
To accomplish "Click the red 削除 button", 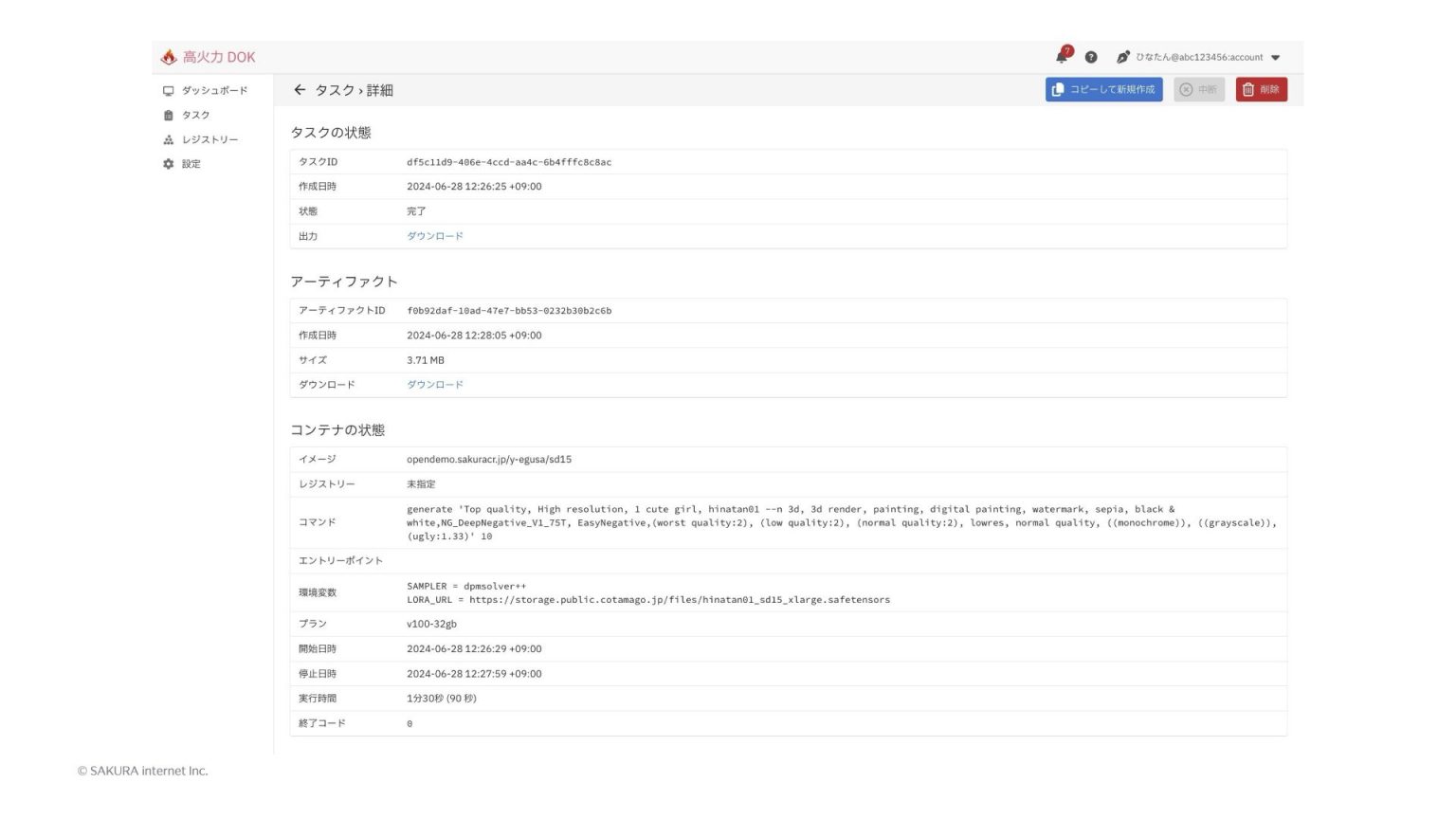I will click(x=1262, y=90).
